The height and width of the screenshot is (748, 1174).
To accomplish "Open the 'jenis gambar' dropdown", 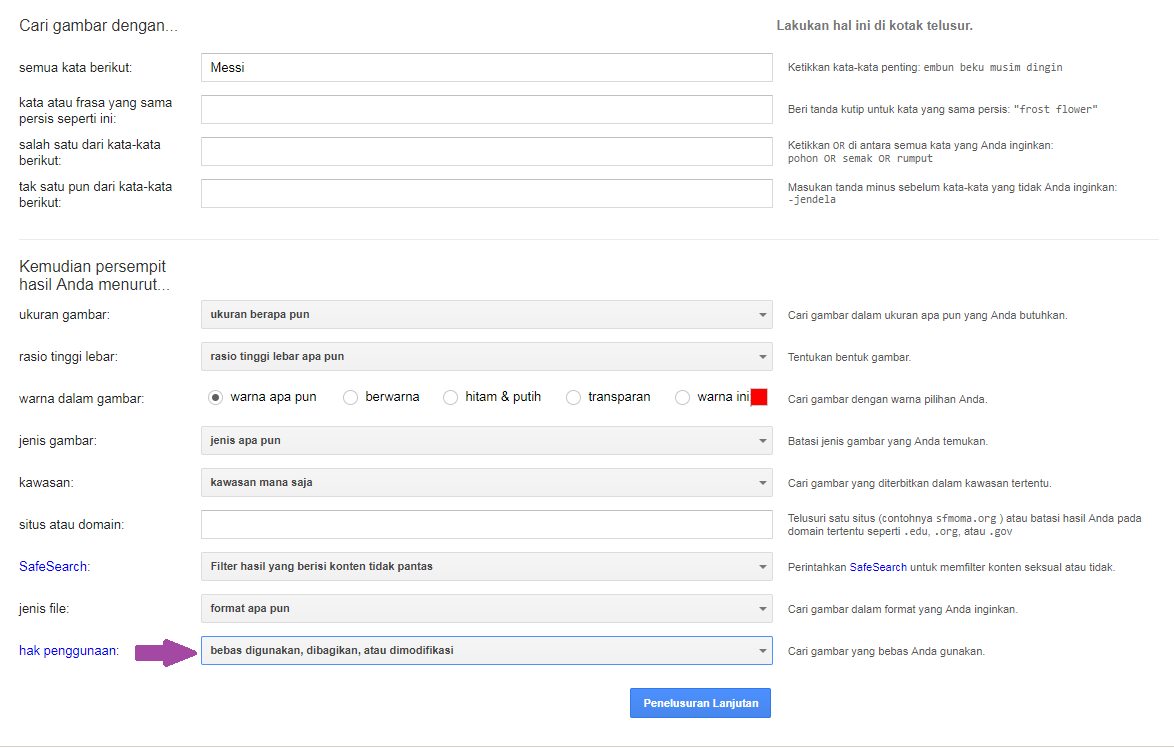I will (486, 440).
